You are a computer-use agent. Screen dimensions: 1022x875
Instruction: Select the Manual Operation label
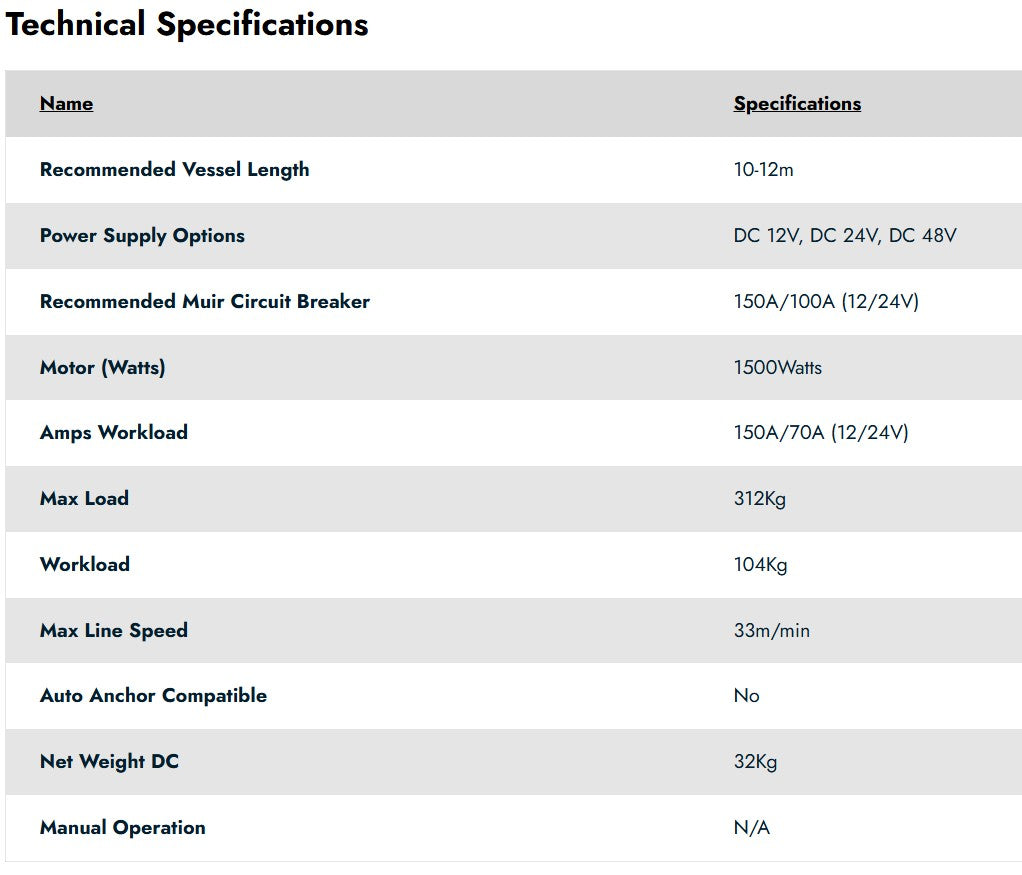pyautogui.click(x=122, y=828)
